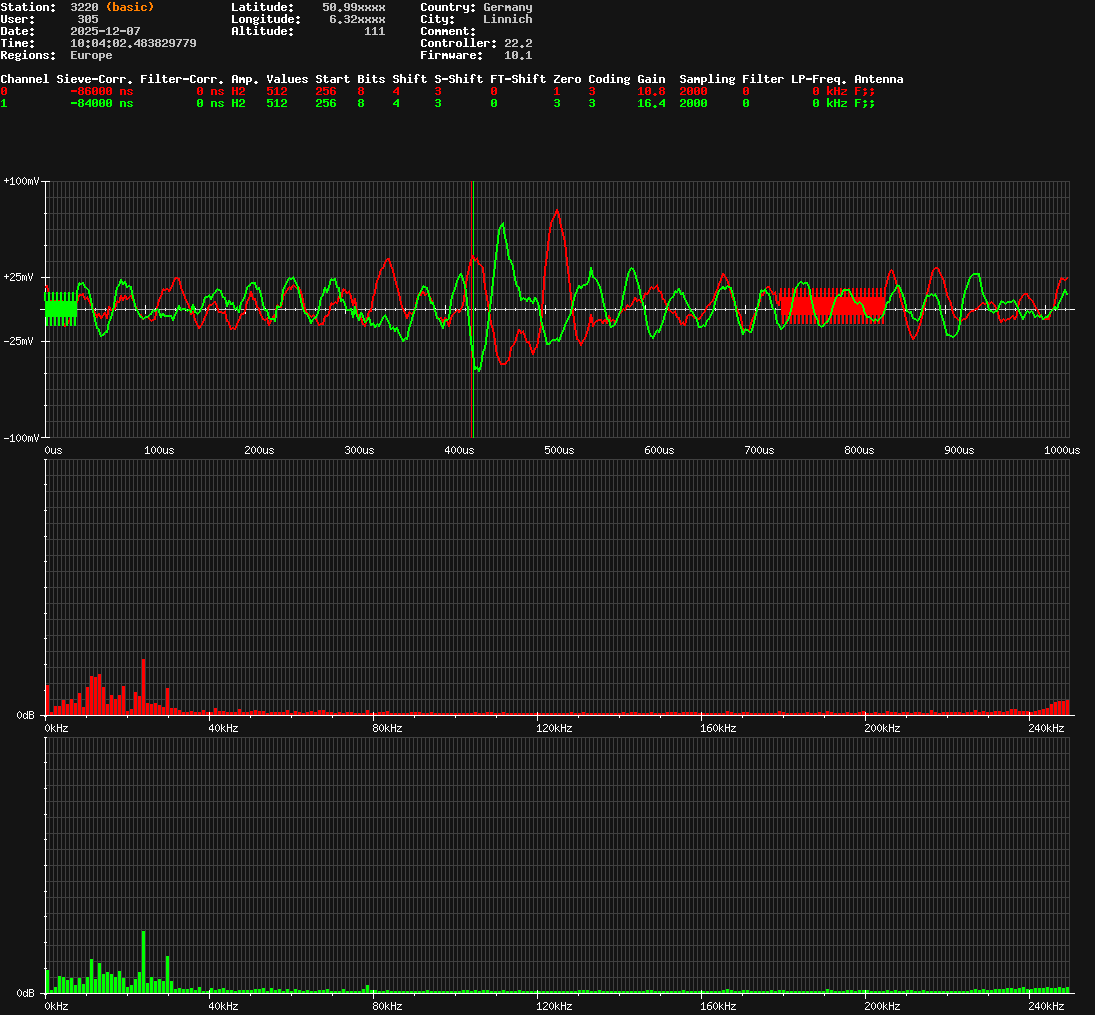Image resolution: width=1095 pixels, height=1015 pixels.
Task: Select channel 1 gain value 16.4
Action: (651, 103)
